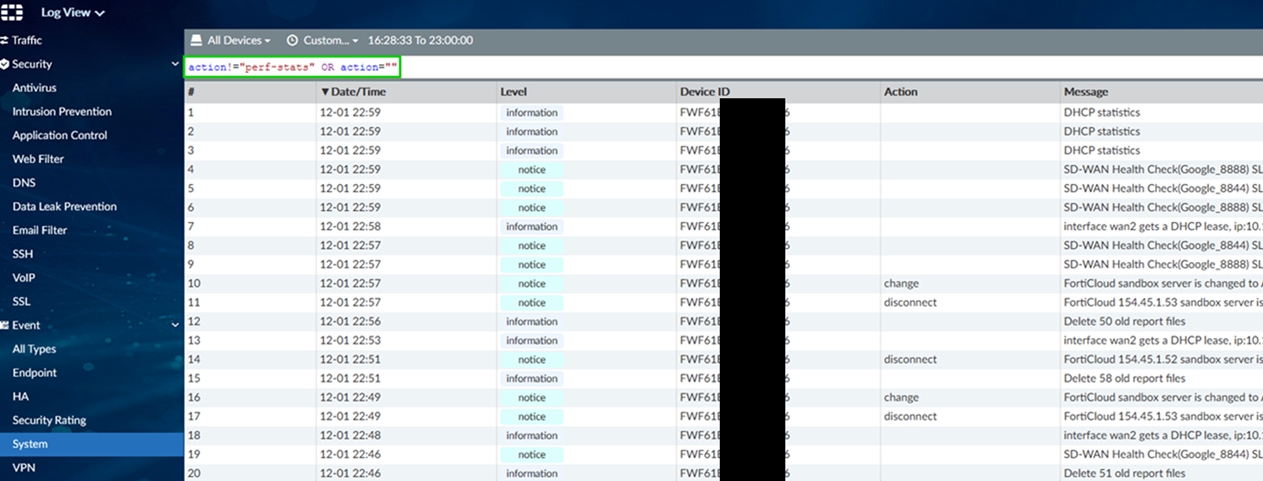Image resolution: width=1263 pixels, height=481 pixels.
Task: Click 12-01 22:48 date in row 18
Action: click(x=350, y=436)
